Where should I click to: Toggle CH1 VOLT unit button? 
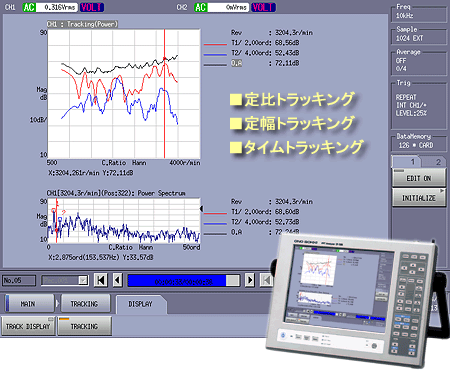92,7
